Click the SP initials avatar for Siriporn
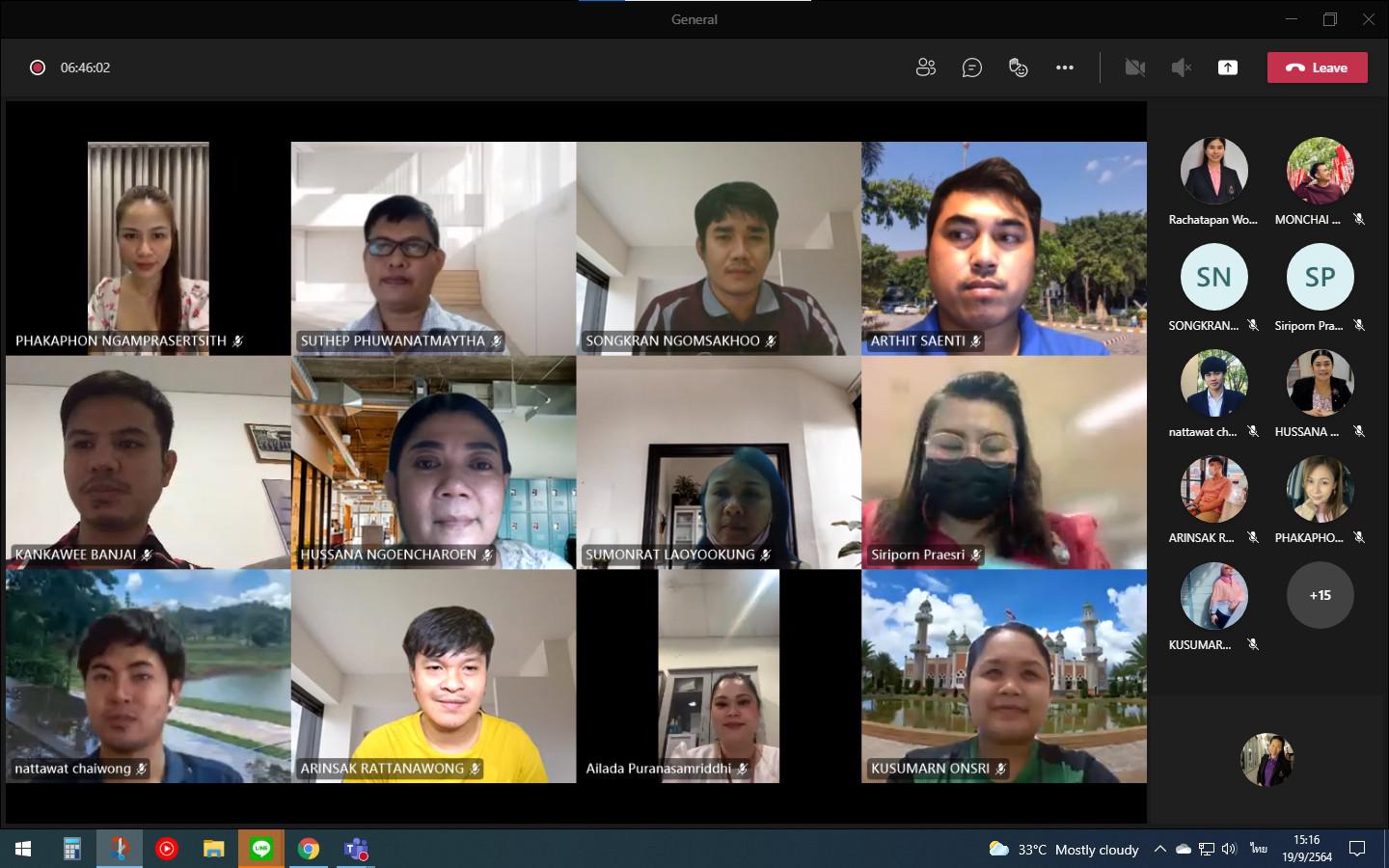Screen dimensions: 1389x868 point(1321,277)
